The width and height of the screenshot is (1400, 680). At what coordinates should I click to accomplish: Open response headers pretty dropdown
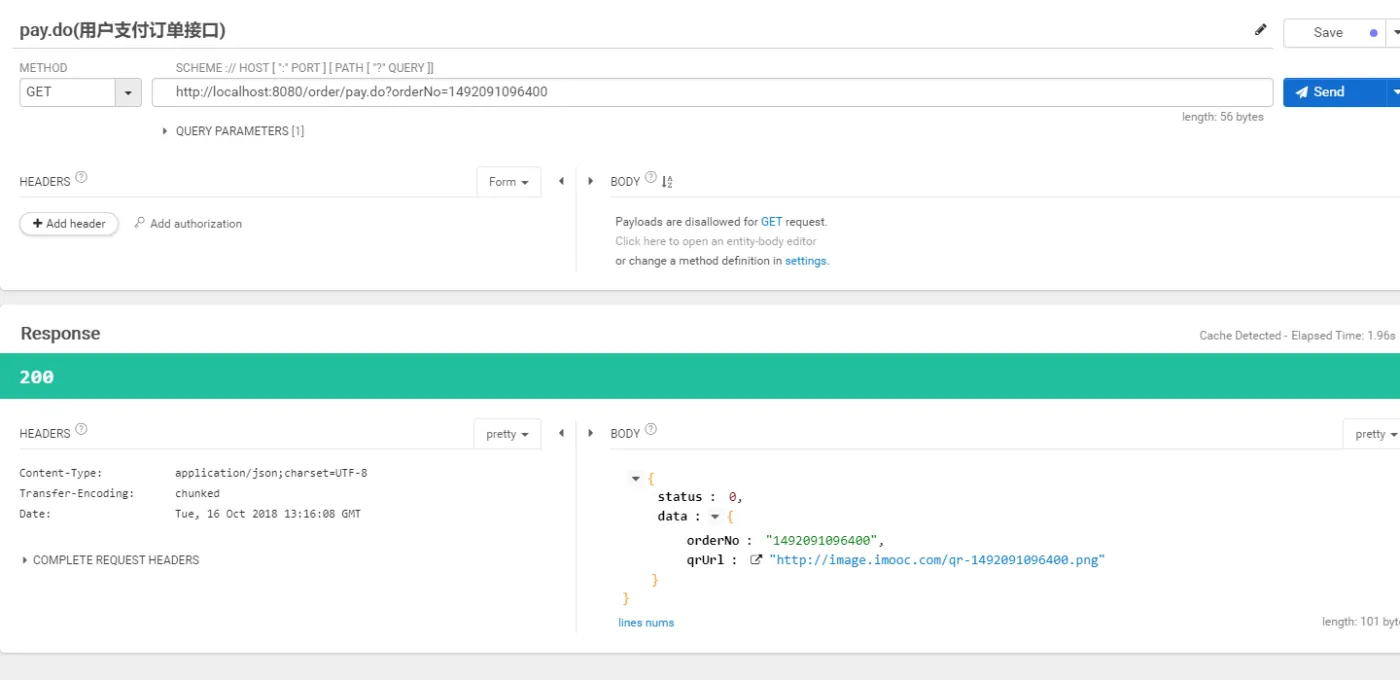507,434
